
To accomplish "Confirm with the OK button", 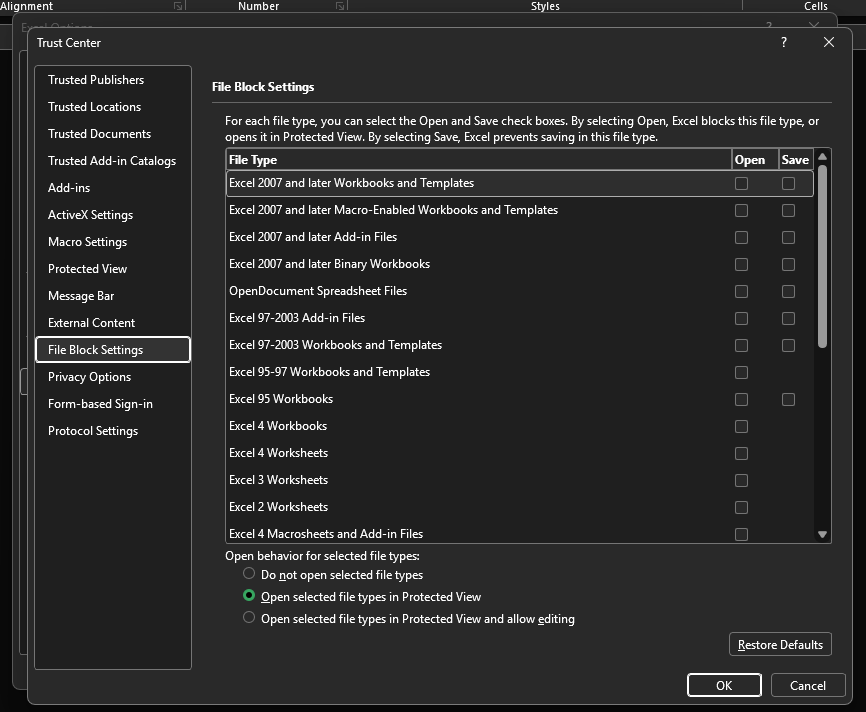I will click(724, 685).
